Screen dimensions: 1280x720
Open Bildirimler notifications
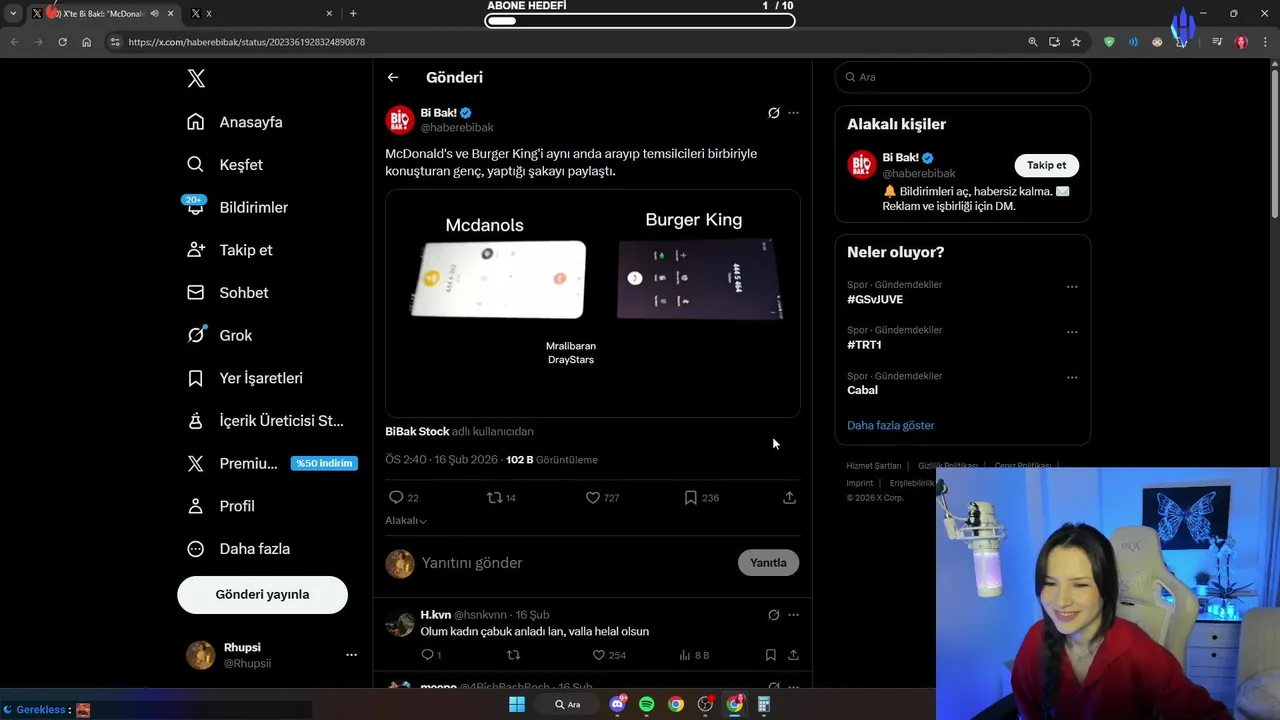click(x=237, y=207)
